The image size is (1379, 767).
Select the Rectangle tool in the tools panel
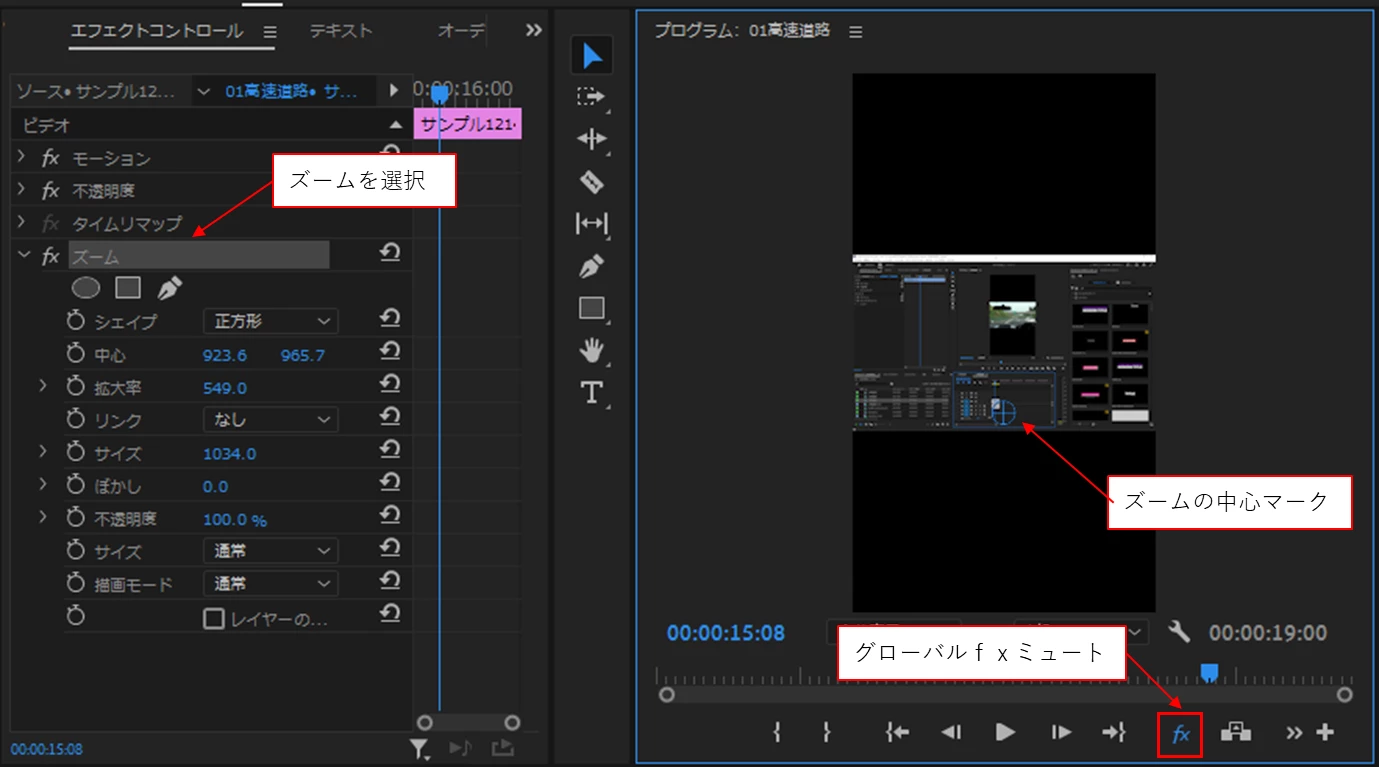pos(592,308)
